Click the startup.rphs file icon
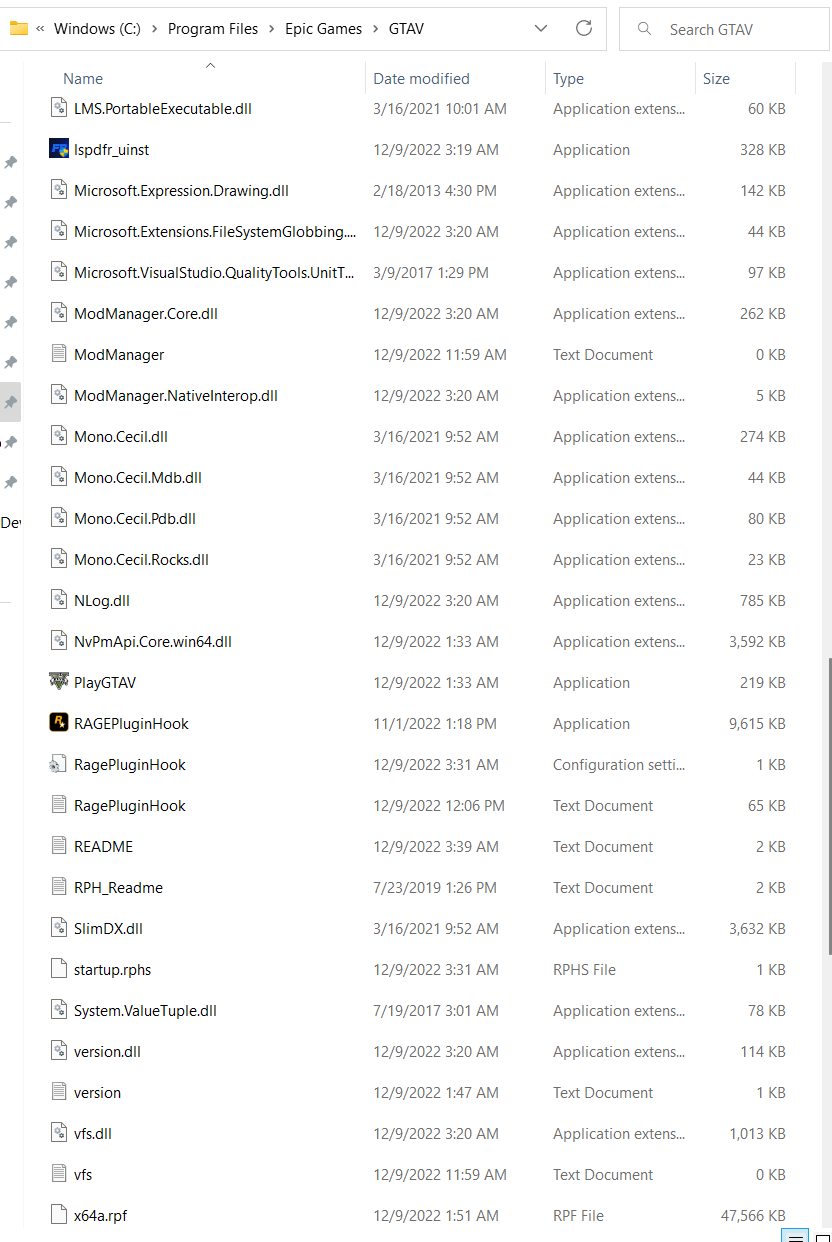 point(59,969)
